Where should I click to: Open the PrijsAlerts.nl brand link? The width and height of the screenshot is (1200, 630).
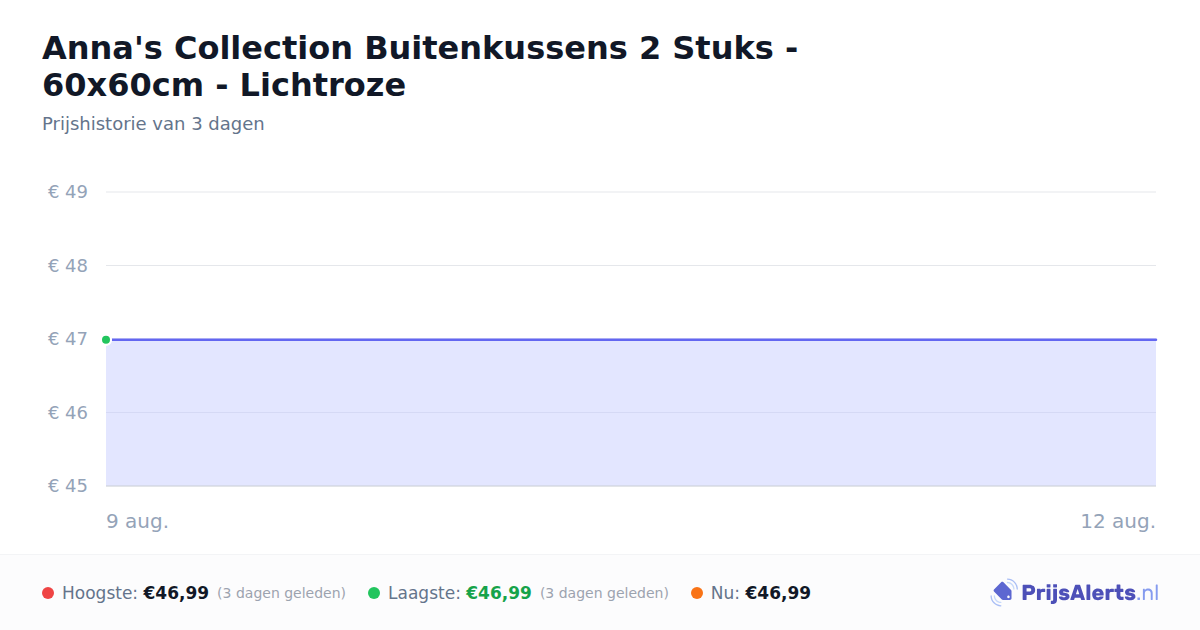(x=1075, y=593)
